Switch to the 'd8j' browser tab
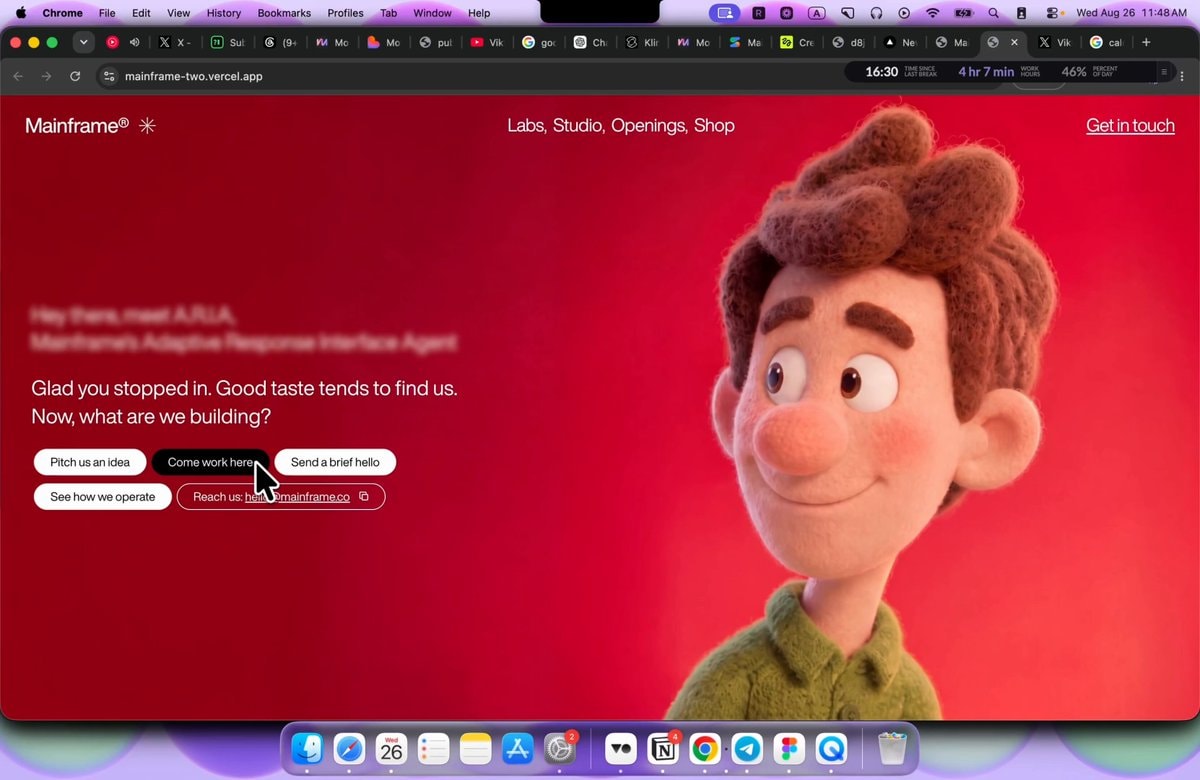This screenshot has width=1200, height=780. point(850,42)
